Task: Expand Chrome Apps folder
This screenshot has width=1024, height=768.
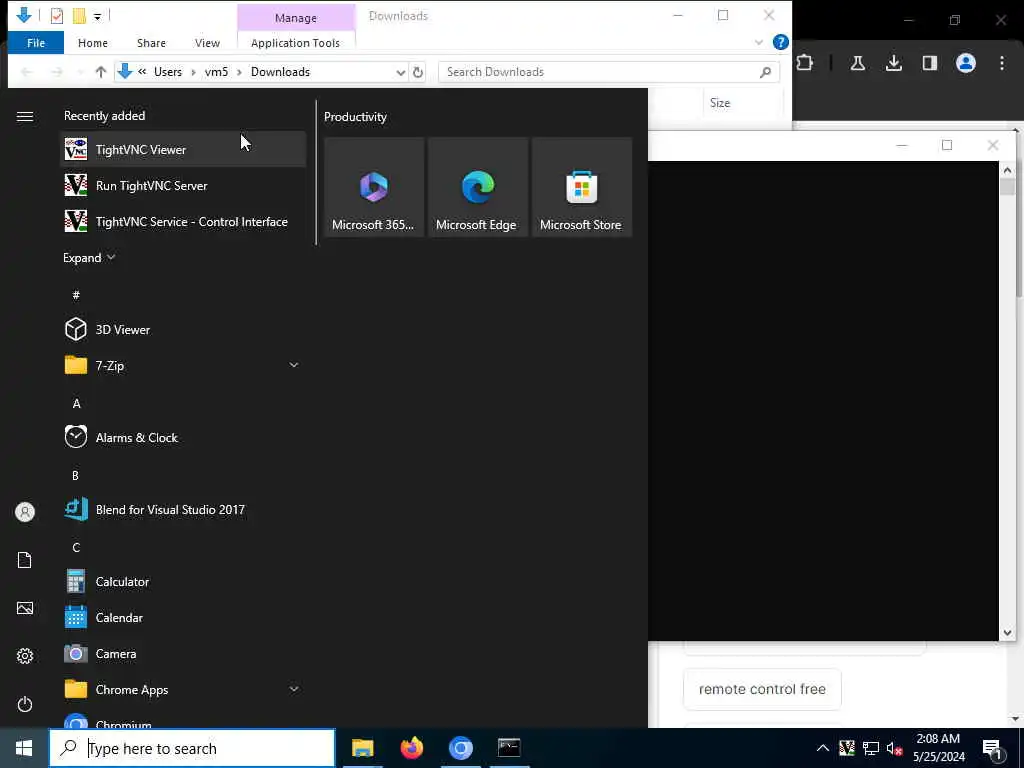Action: point(294,689)
